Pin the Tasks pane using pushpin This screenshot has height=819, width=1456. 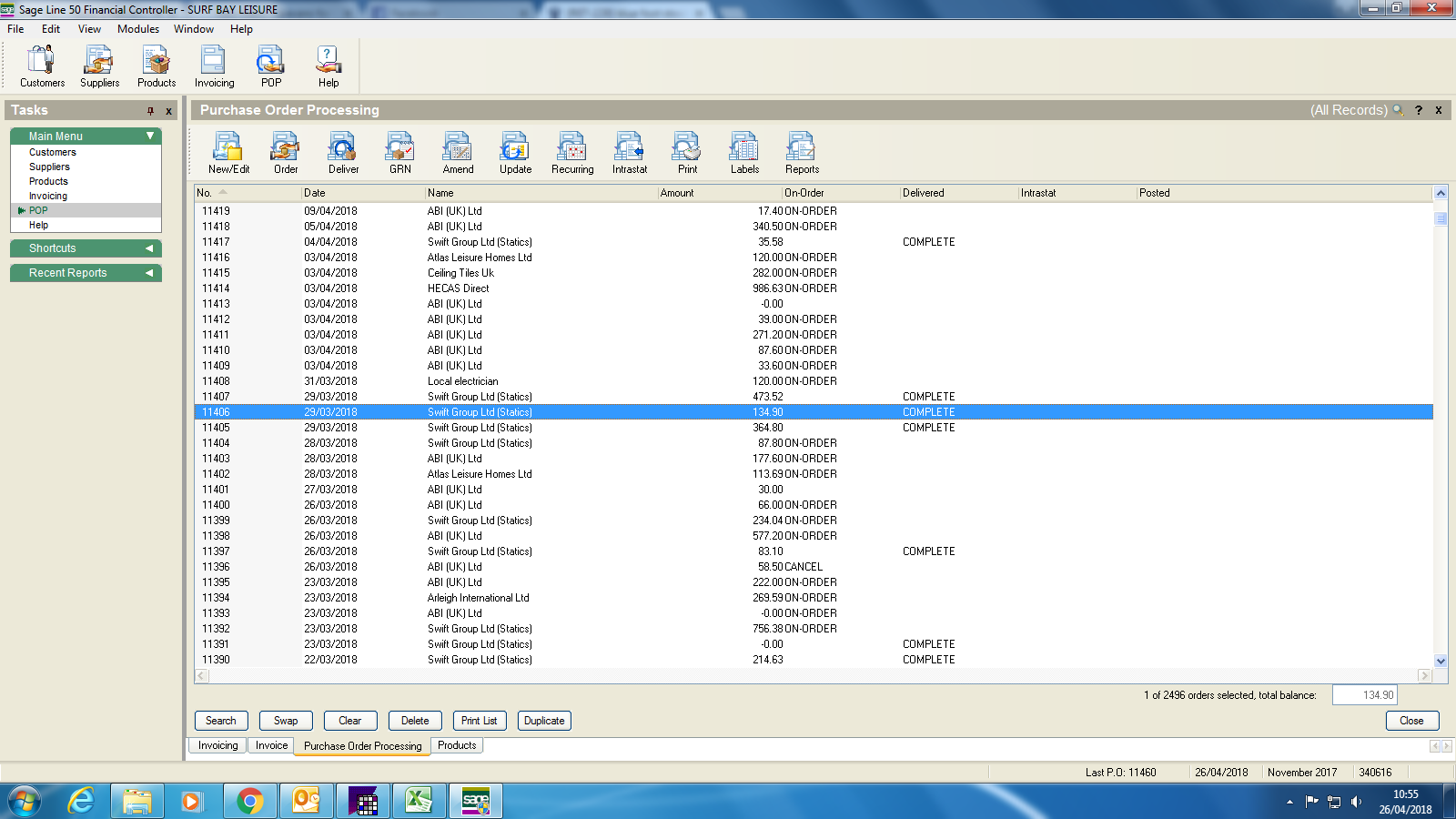click(x=150, y=111)
